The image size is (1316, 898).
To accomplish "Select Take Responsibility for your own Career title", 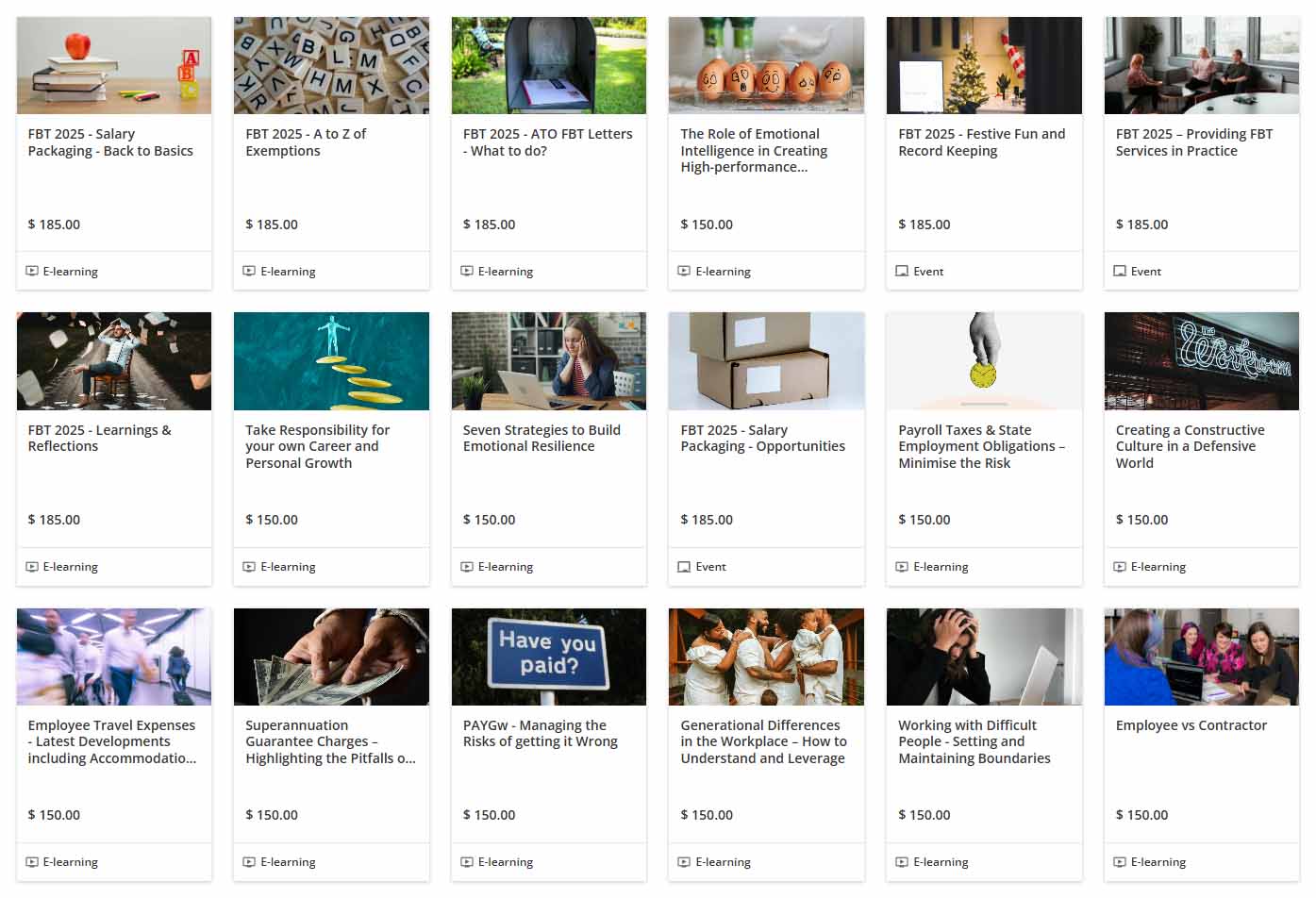I will 317,446.
